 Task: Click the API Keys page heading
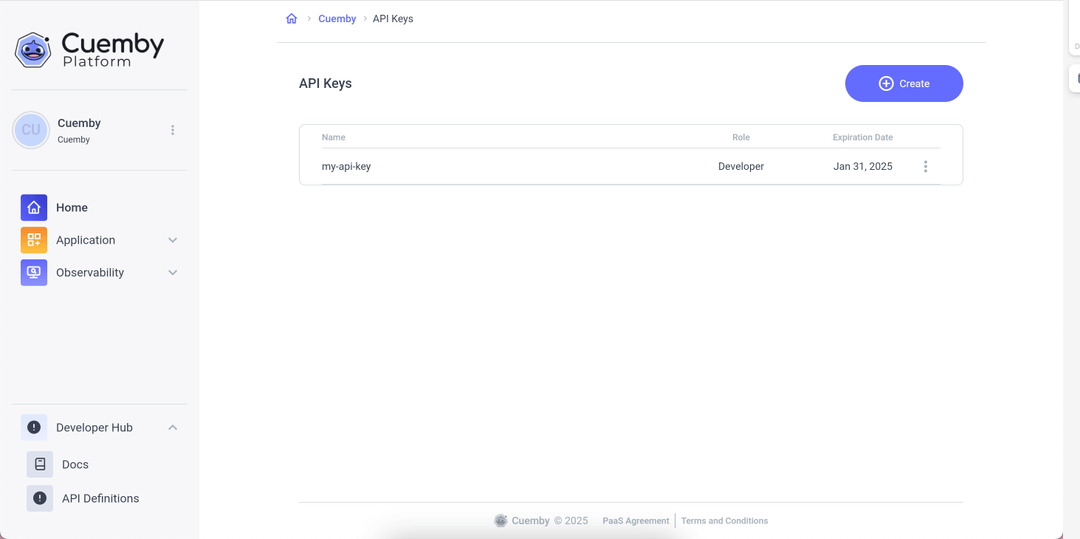[325, 83]
